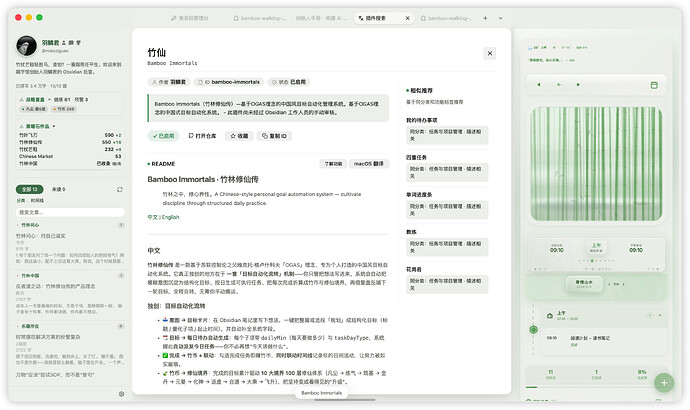Collapse the 上午 schedule section arrow

tap(660, 315)
